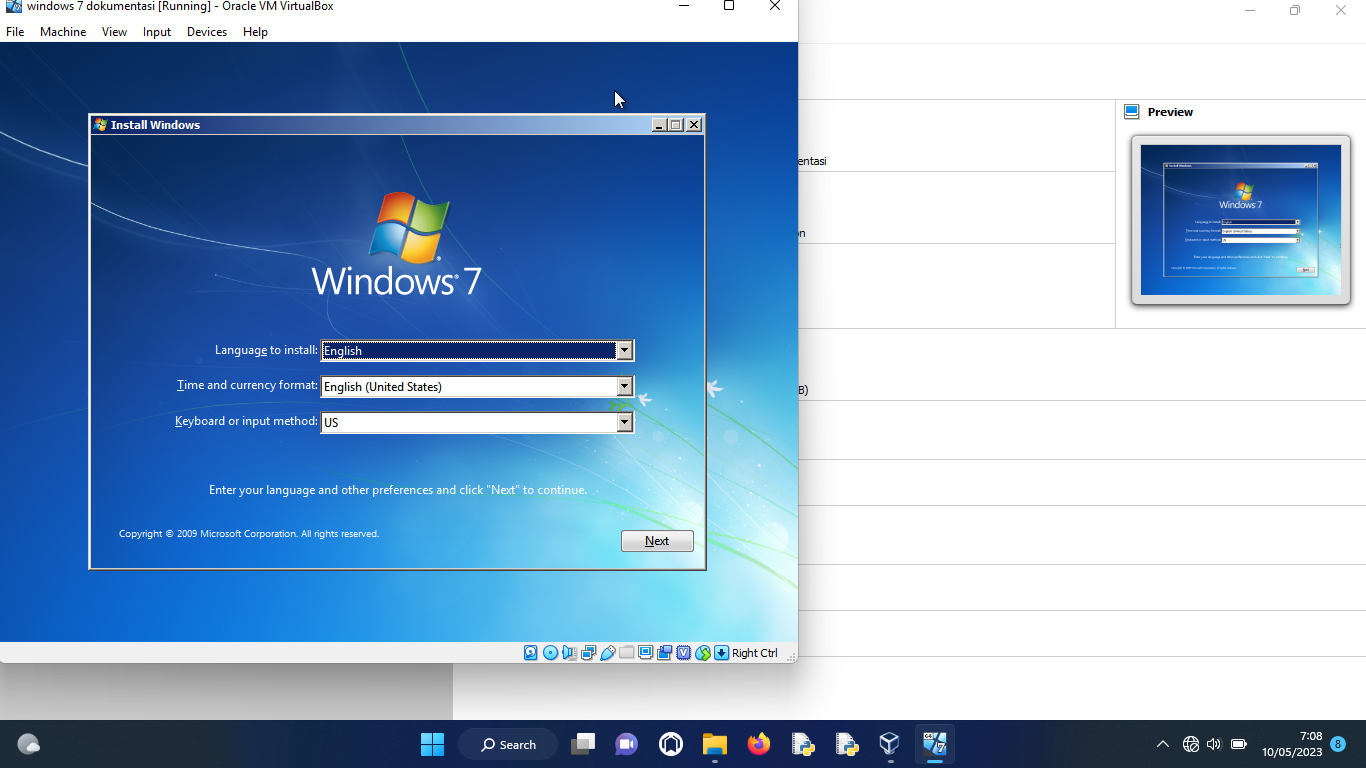Click display monitor icon in VirtualBox status bar
Image resolution: width=1366 pixels, height=768 pixels.
(x=645, y=653)
